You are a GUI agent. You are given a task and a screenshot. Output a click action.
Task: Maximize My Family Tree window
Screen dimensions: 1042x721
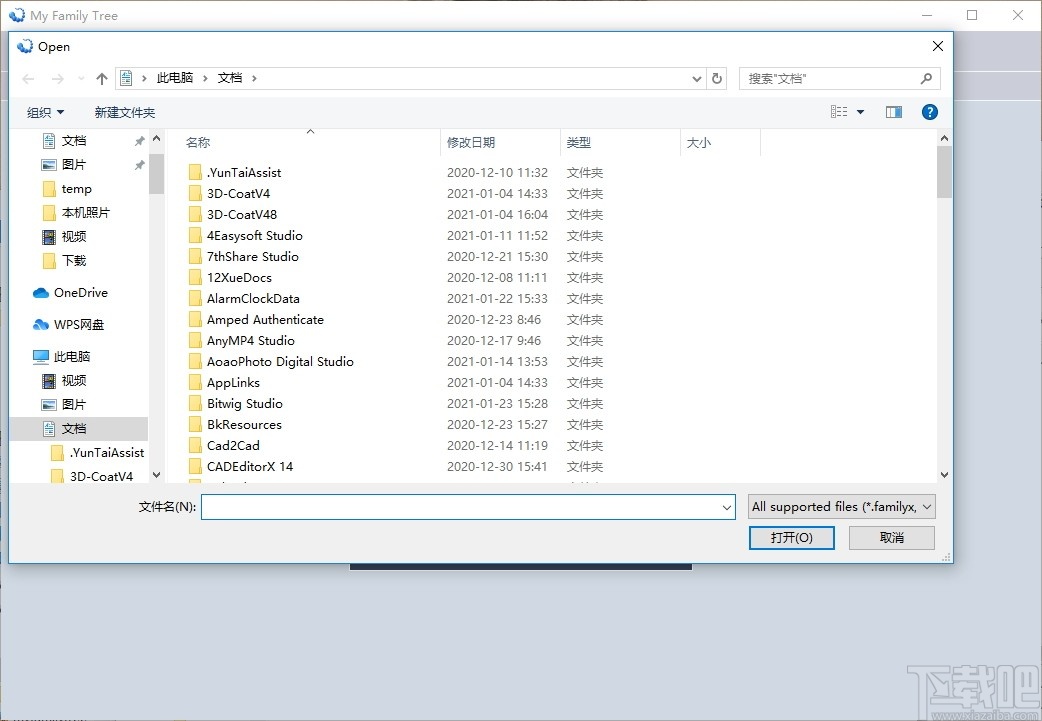pyautogui.click(x=972, y=15)
